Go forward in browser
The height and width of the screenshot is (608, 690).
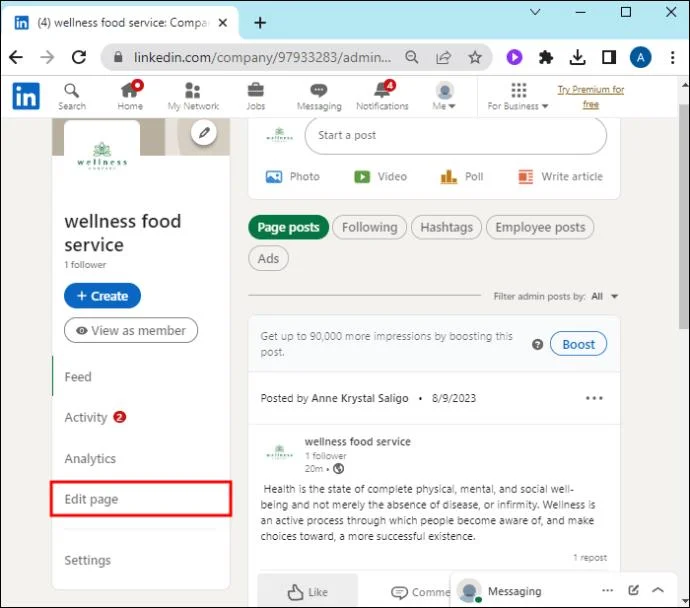[47, 57]
